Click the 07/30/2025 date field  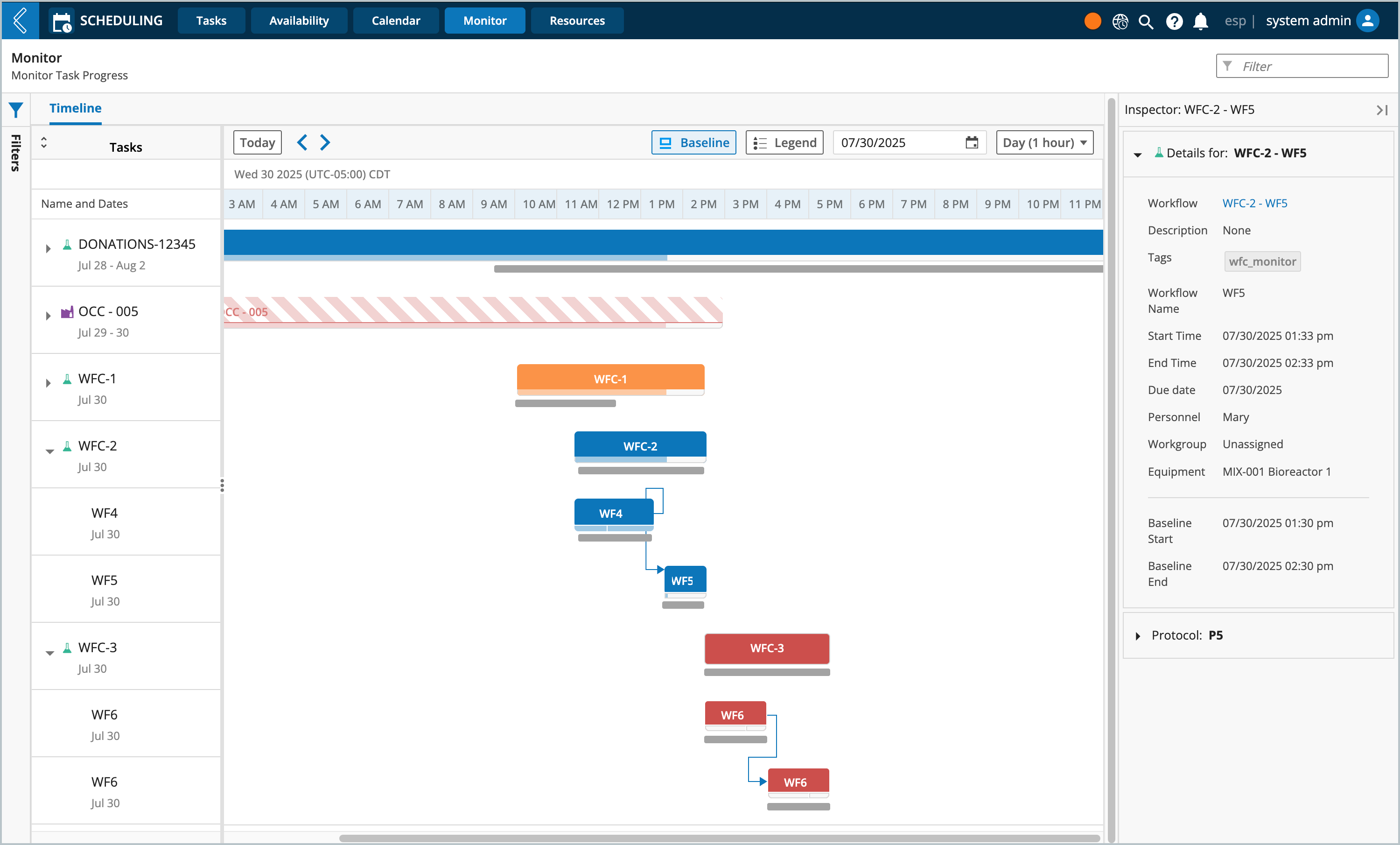[x=909, y=142]
